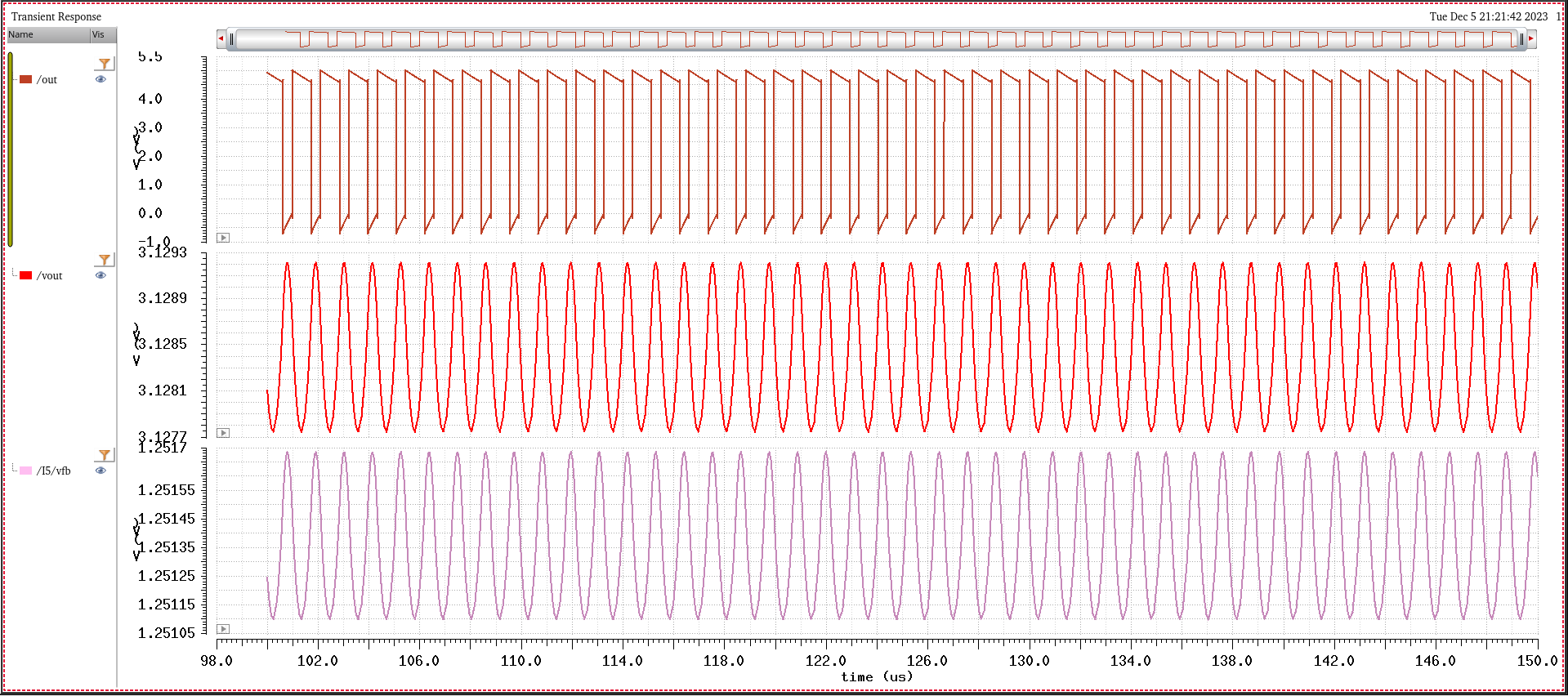
Task: Select the /vout signal name
Action: tap(49, 276)
